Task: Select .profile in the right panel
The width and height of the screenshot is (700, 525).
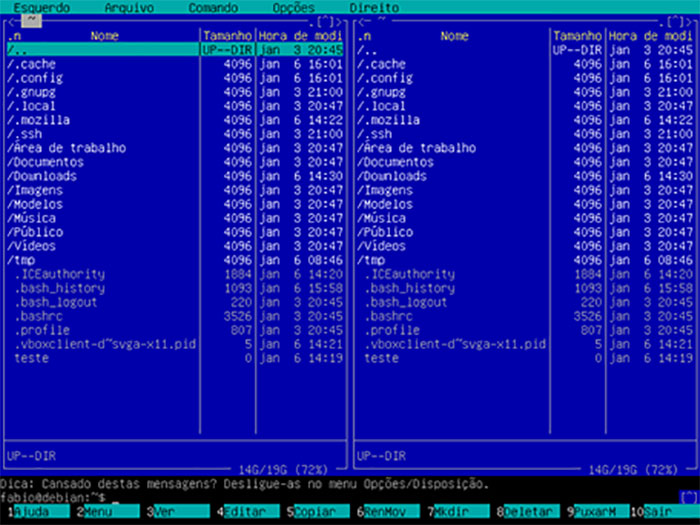Action: click(525, 330)
